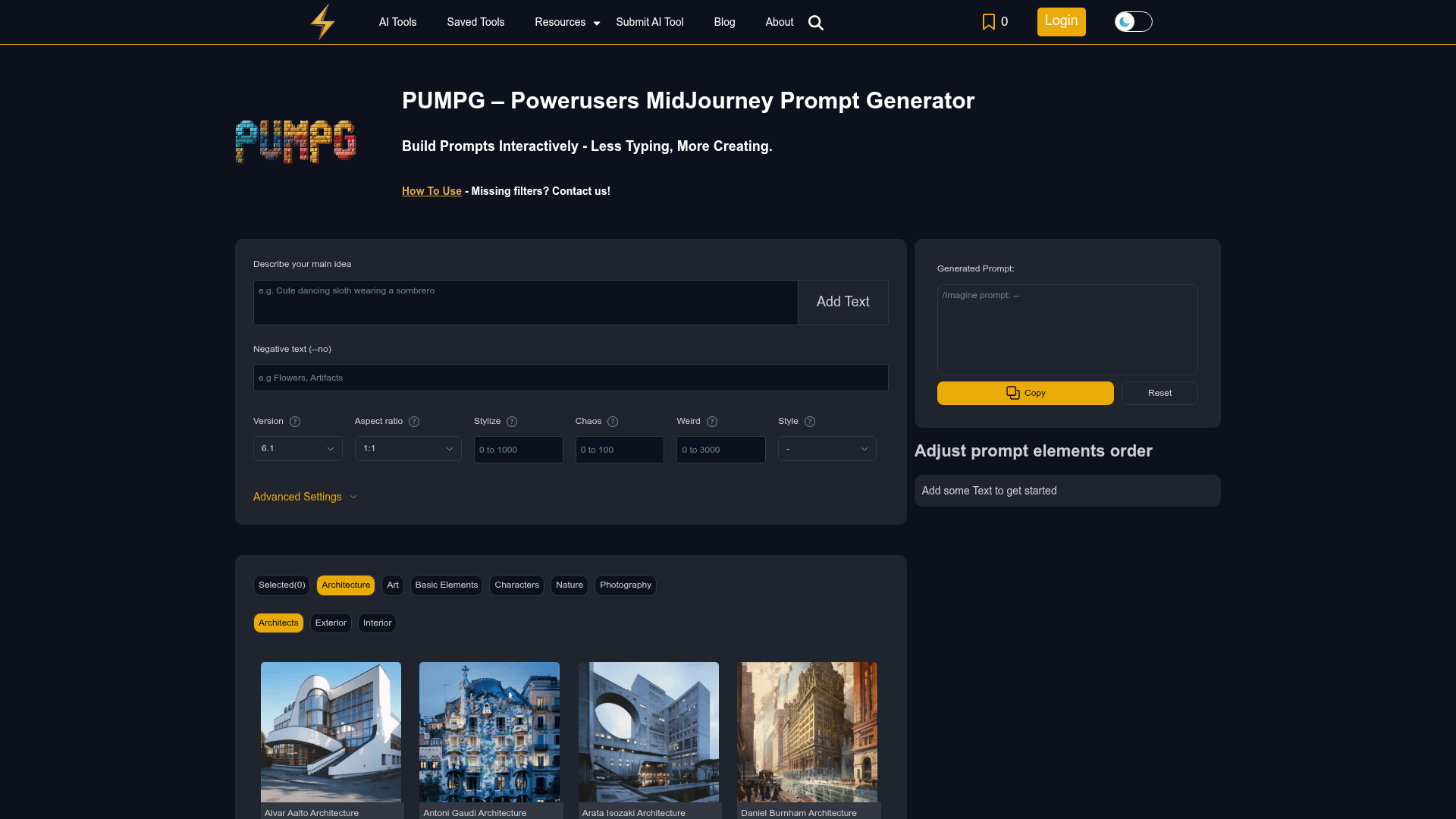Open the search icon in navbar

tap(815, 23)
